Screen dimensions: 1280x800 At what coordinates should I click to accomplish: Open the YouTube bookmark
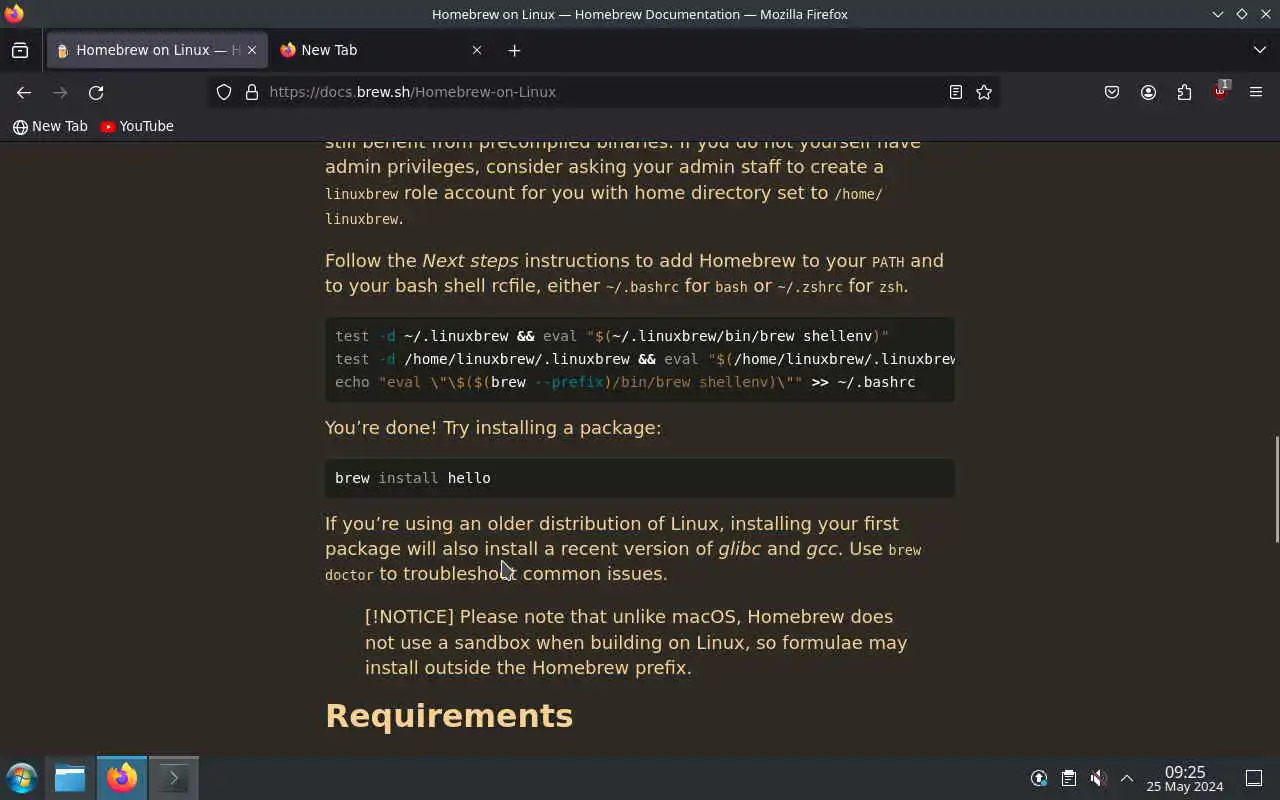click(137, 126)
